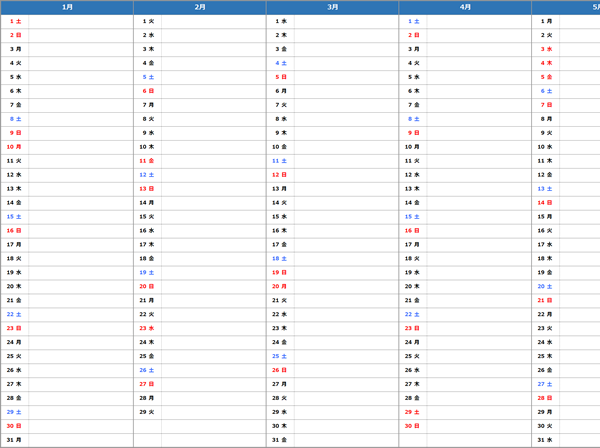Select the note cell beside 2月 day 14
This screenshot has width=600, height=448.
213,202
